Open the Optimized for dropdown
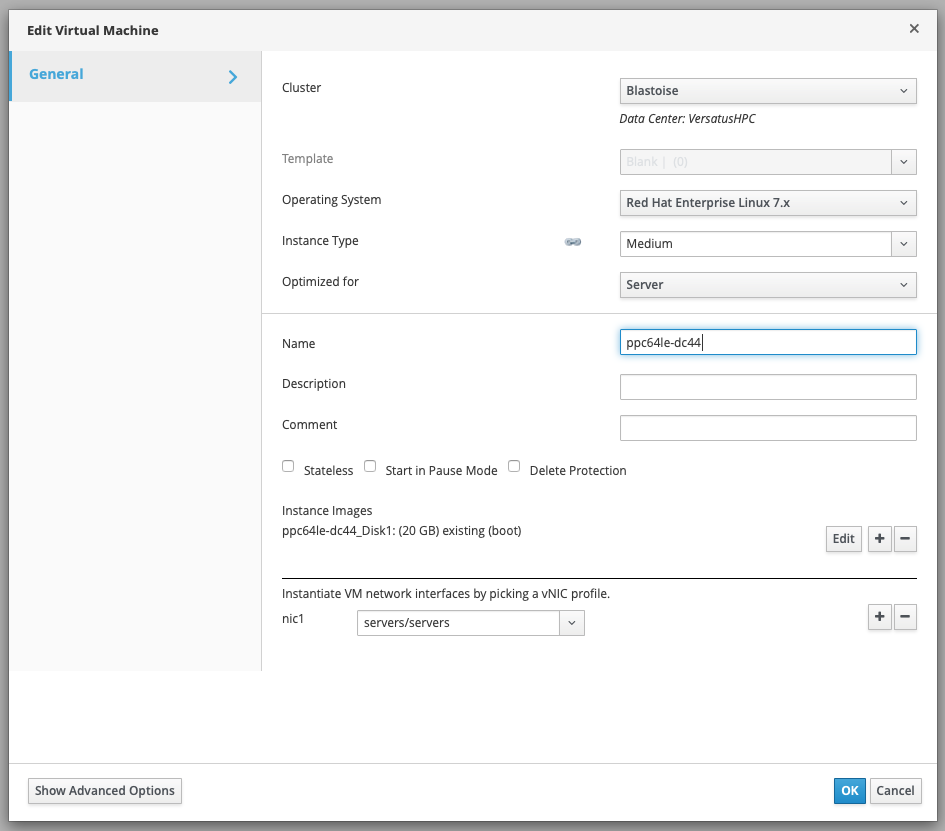Screen dimensions: 945x831 pos(767,285)
